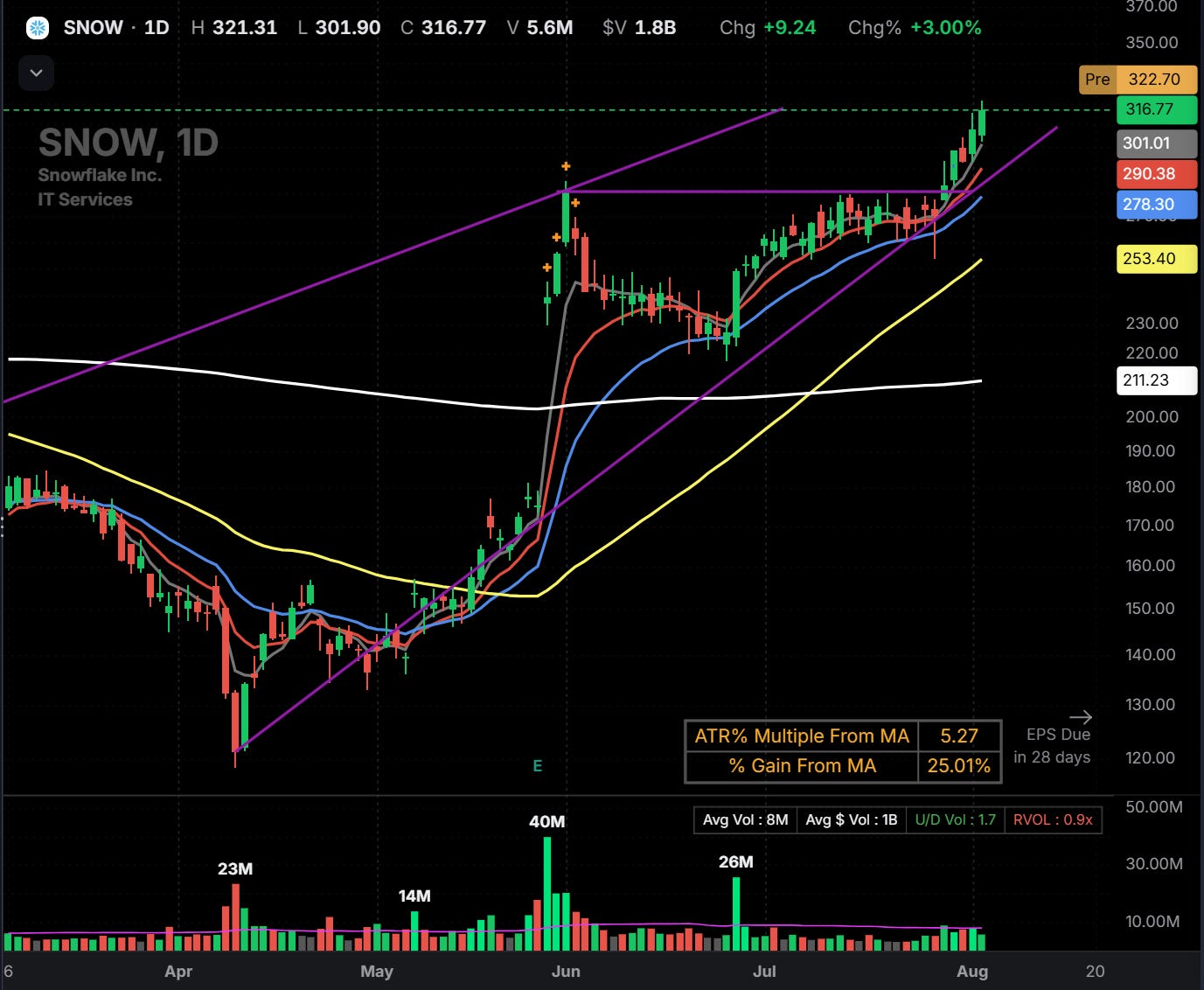Screen dimensions: 1204x990
Task: Click the blue 278.30 moving average label
Action: coord(1156,205)
